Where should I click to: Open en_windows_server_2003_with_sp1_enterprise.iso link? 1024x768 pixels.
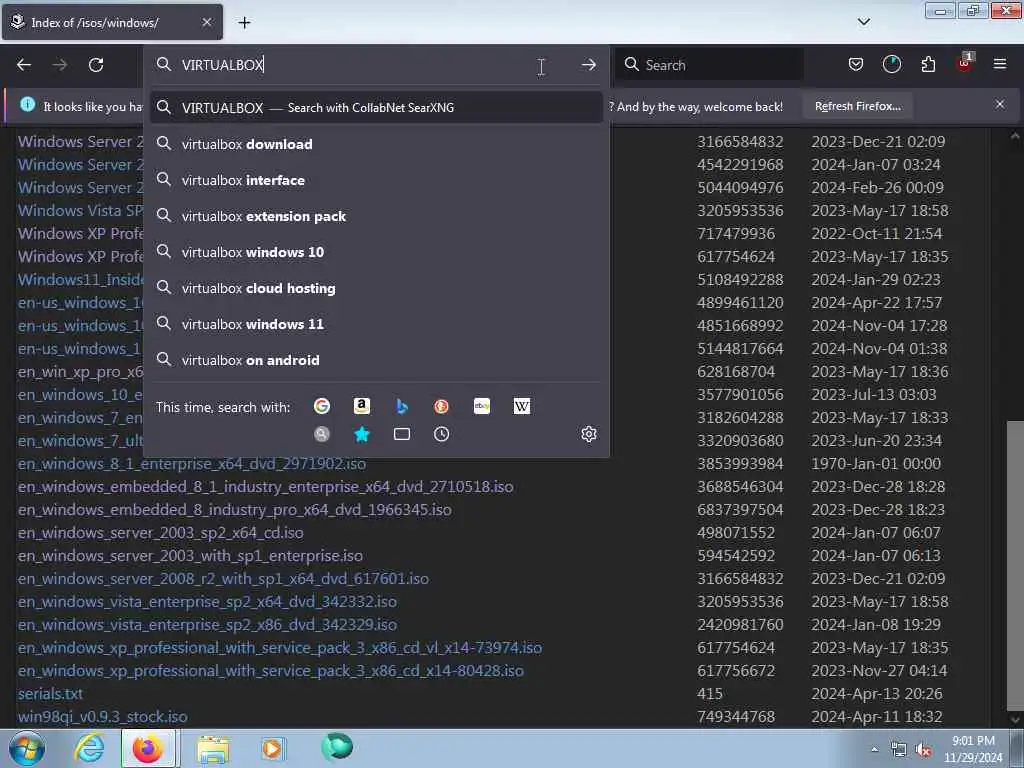click(190, 556)
